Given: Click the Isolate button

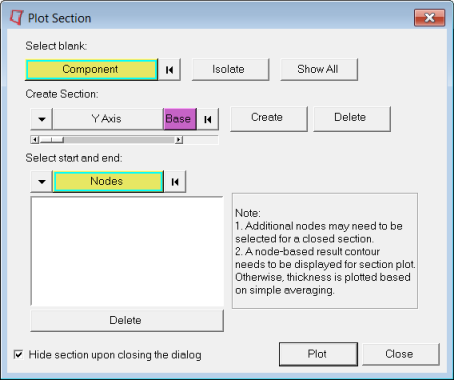Looking at the screenshot, I should pos(230,69).
